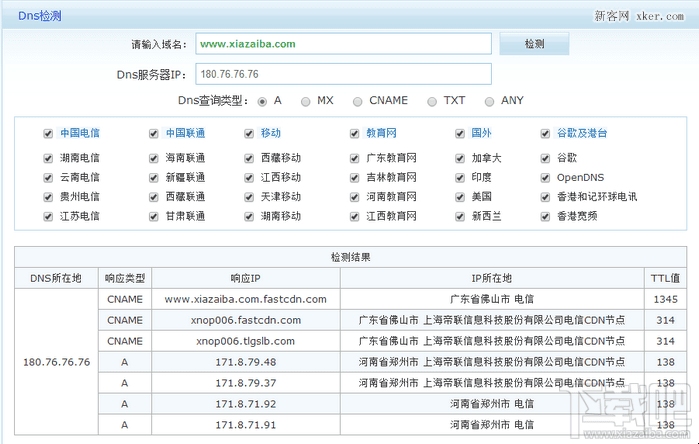Select the TXT query type radio button

(432, 101)
